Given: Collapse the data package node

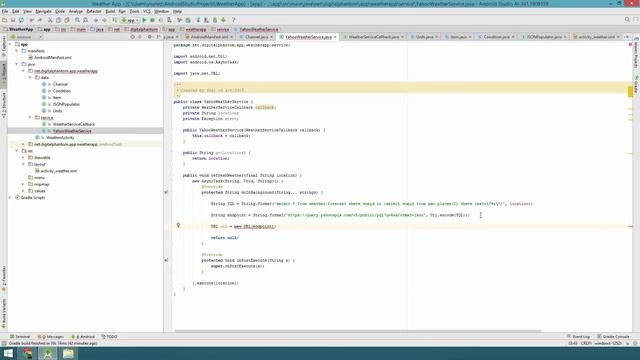Looking at the screenshot, I should click(30, 78).
